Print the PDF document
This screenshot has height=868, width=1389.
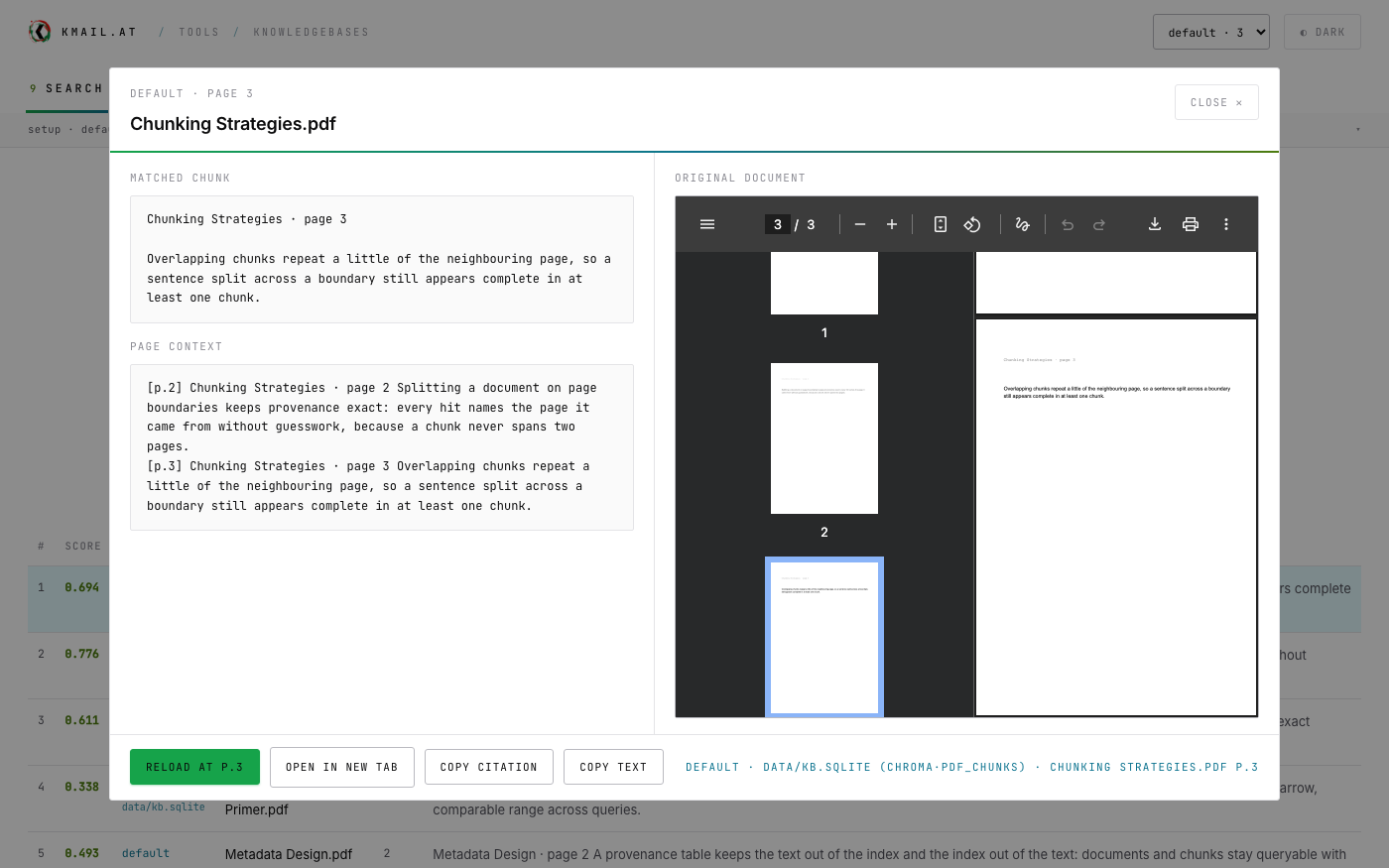[x=1191, y=224]
